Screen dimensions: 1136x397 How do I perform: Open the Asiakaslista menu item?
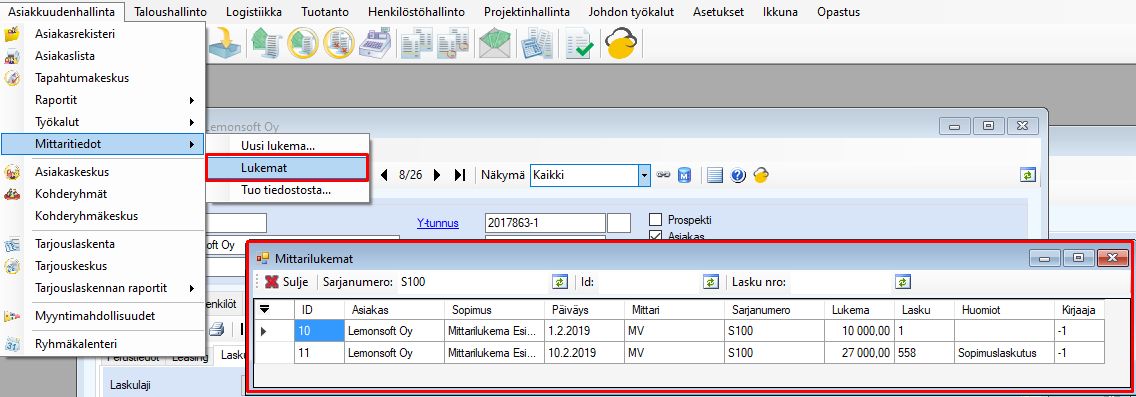tap(104, 55)
